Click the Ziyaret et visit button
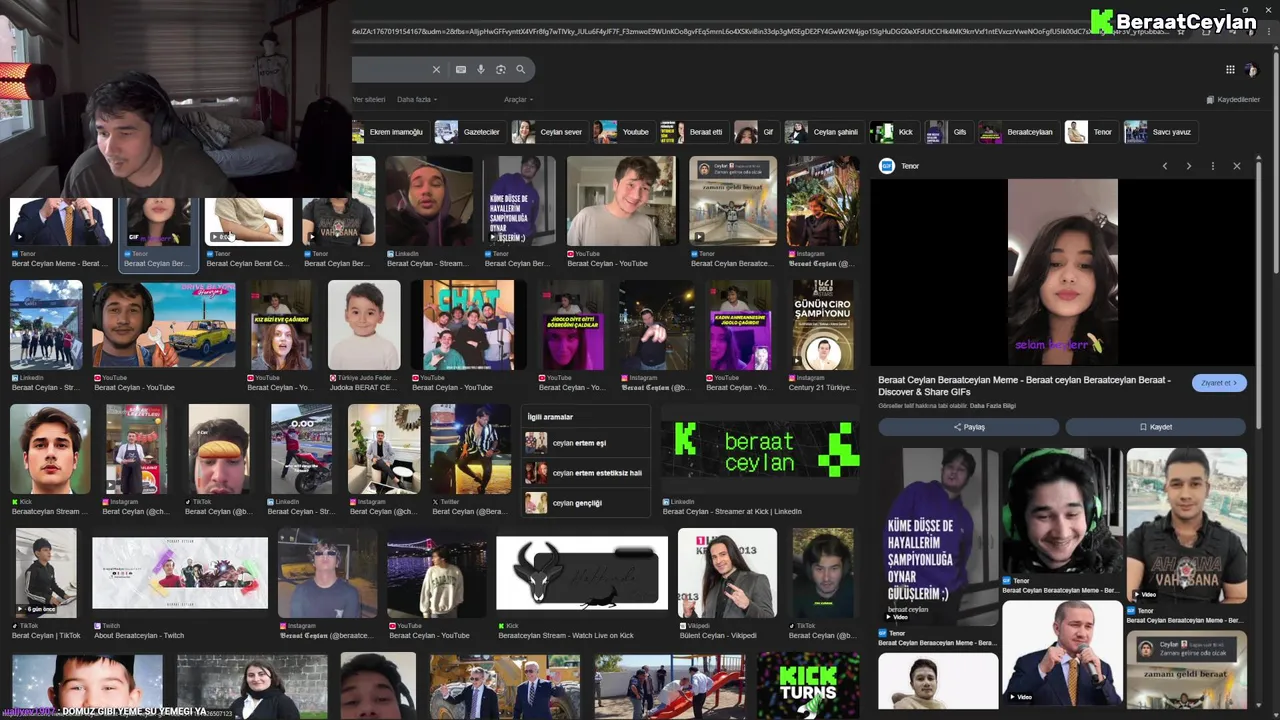Viewport: 1280px width, 720px height. click(x=1219, y=383)
